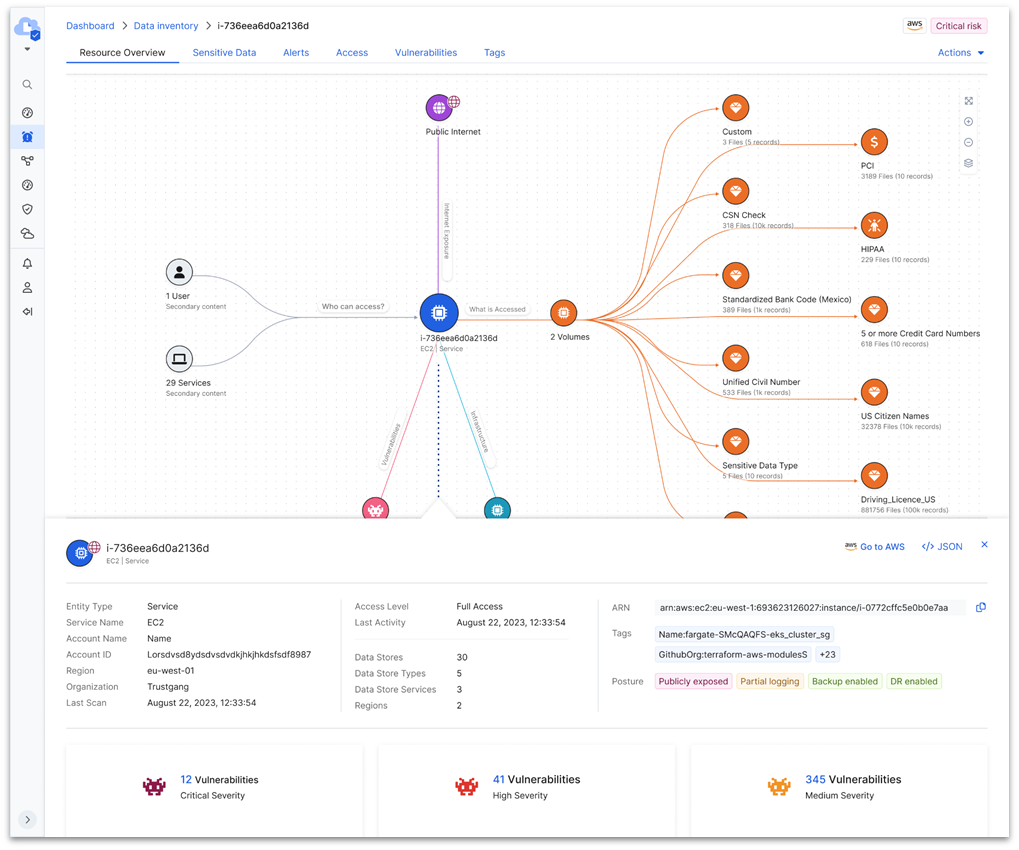Viewport: 1019px width, 850px height.
Task: Click the search icon in the left sidebar
Action: point(27,85)
